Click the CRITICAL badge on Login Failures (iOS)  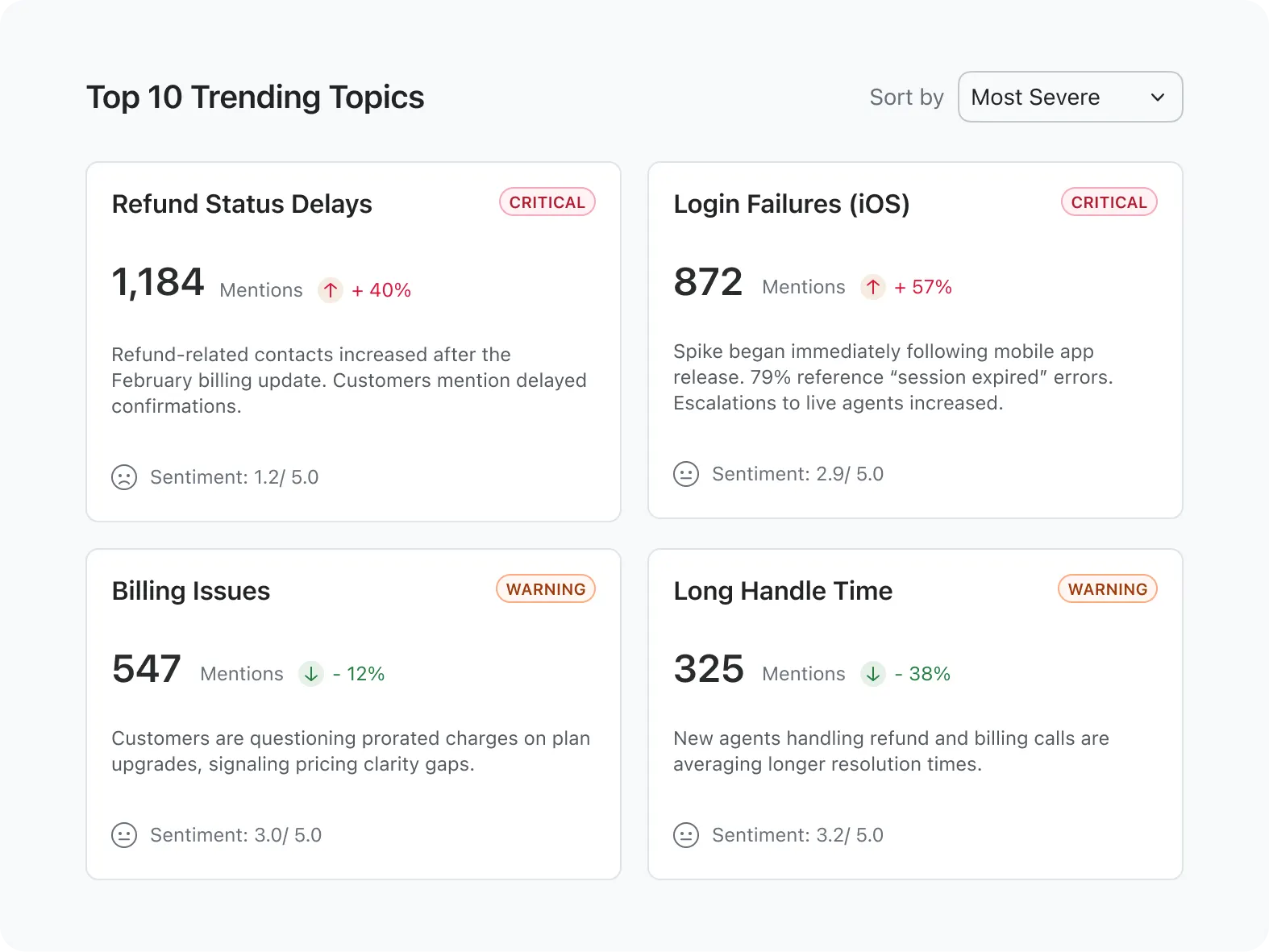pyautogui.click(x=1109, y=202)
